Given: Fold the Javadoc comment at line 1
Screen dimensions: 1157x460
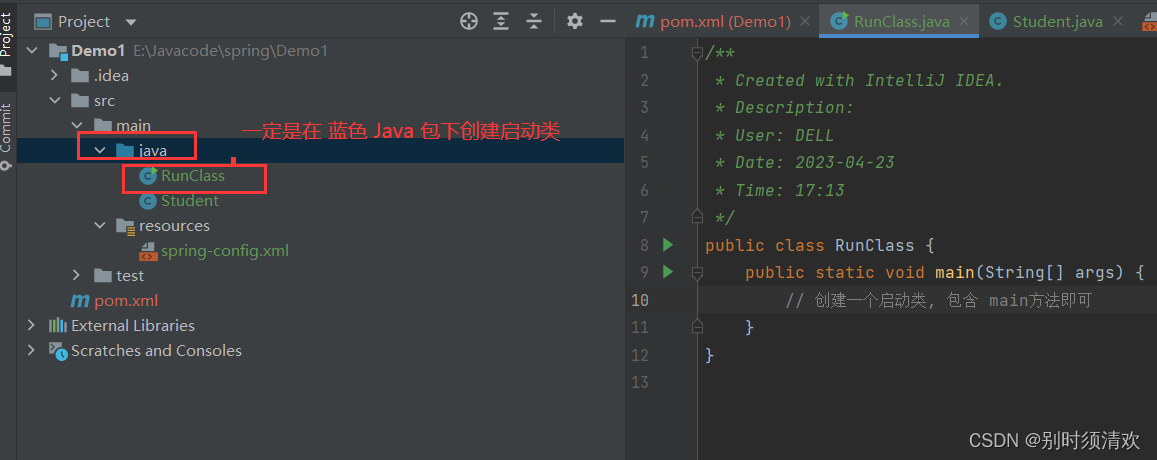Looking at the screenshot, I should pyautogui.click(x=697, y=52).
